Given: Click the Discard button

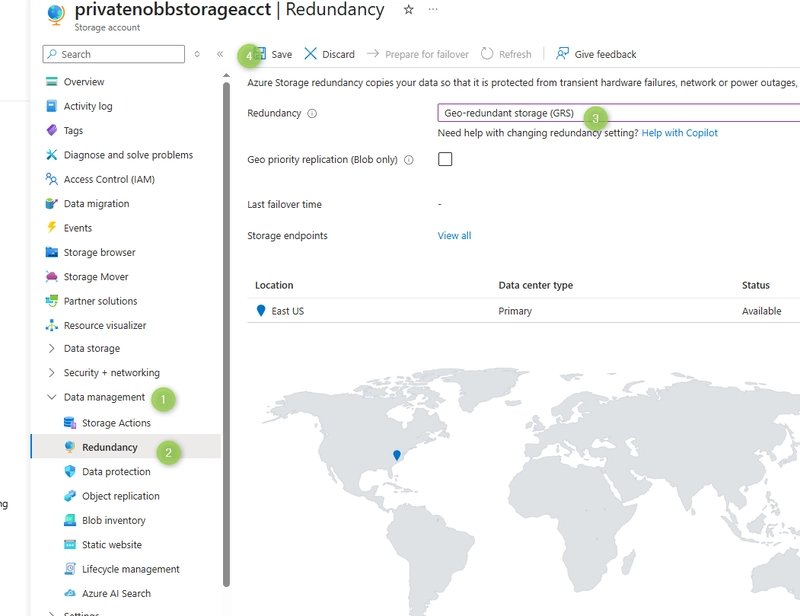Looking at the screenshot, I should click(x=330, y=54).
